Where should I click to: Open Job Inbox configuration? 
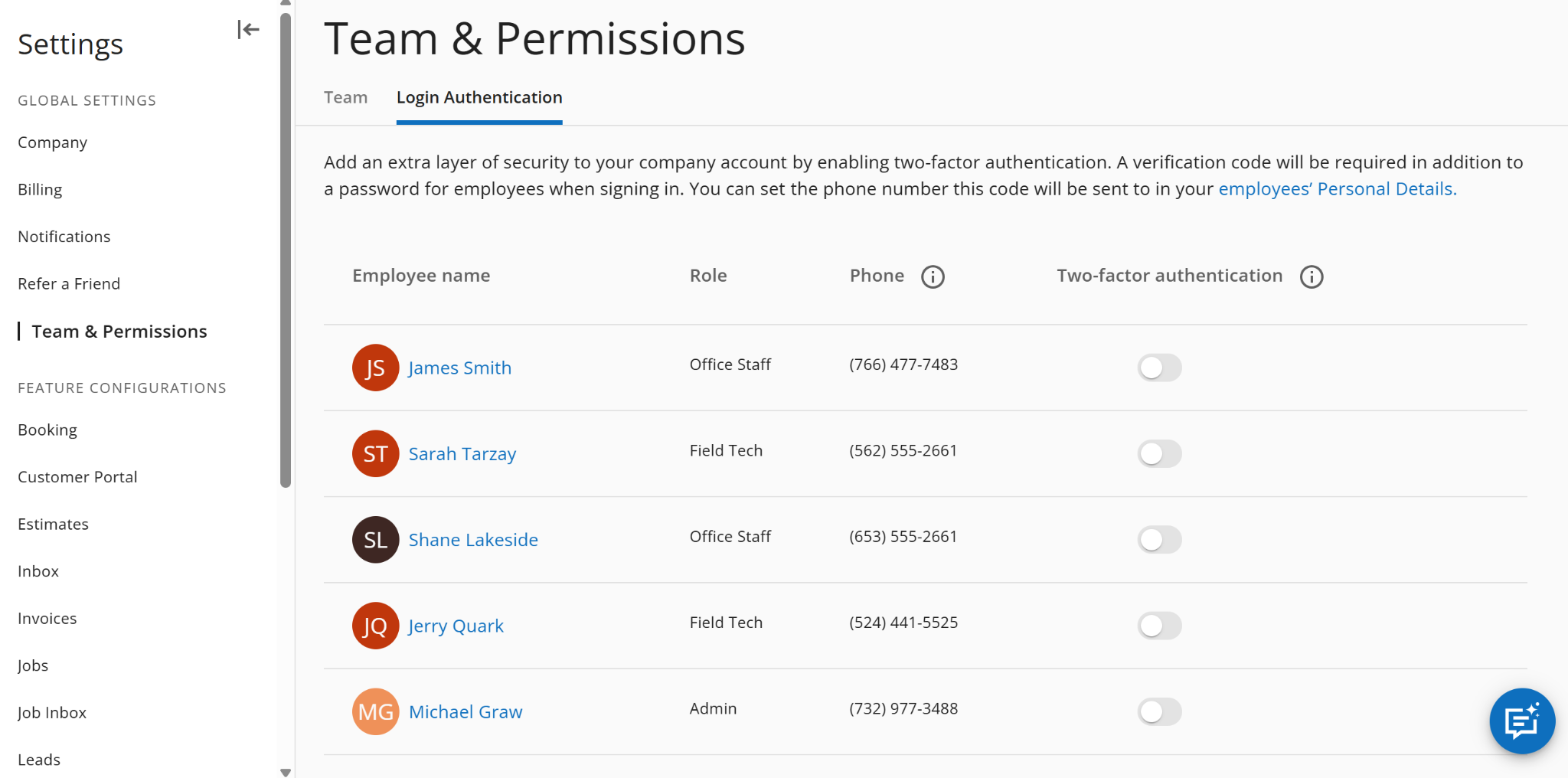pos(52,712)
